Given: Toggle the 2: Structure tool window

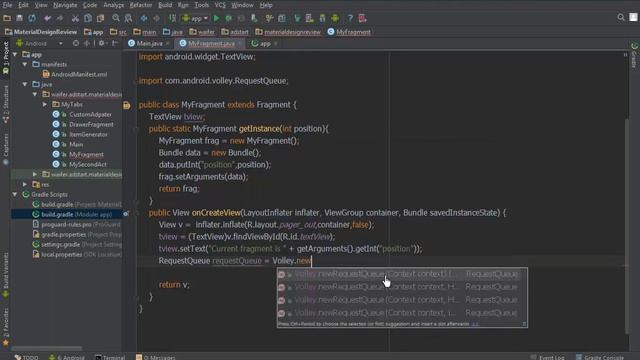Looking at the screenshot, I should coord(5,104).
